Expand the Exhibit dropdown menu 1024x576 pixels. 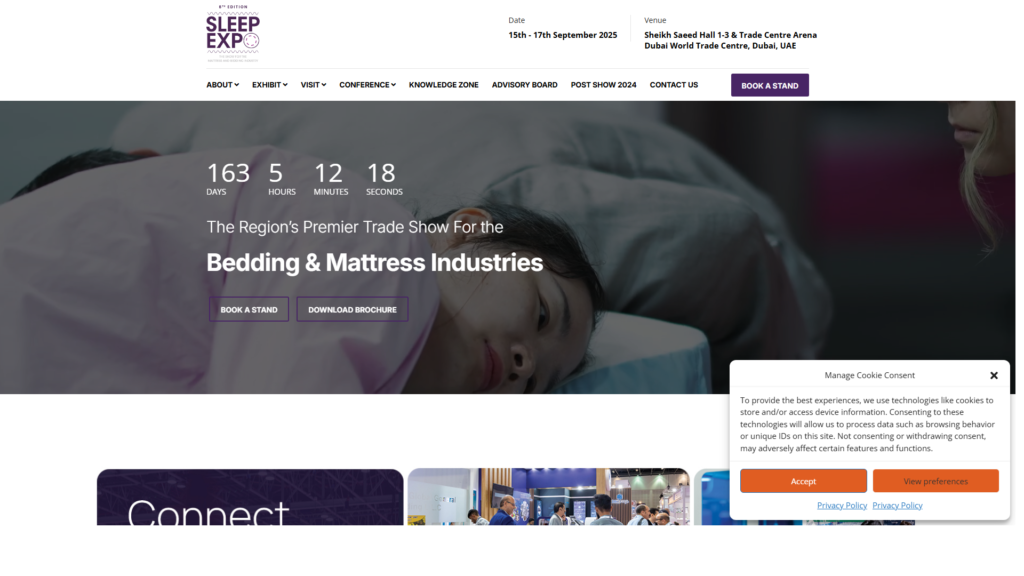(270, 85)
